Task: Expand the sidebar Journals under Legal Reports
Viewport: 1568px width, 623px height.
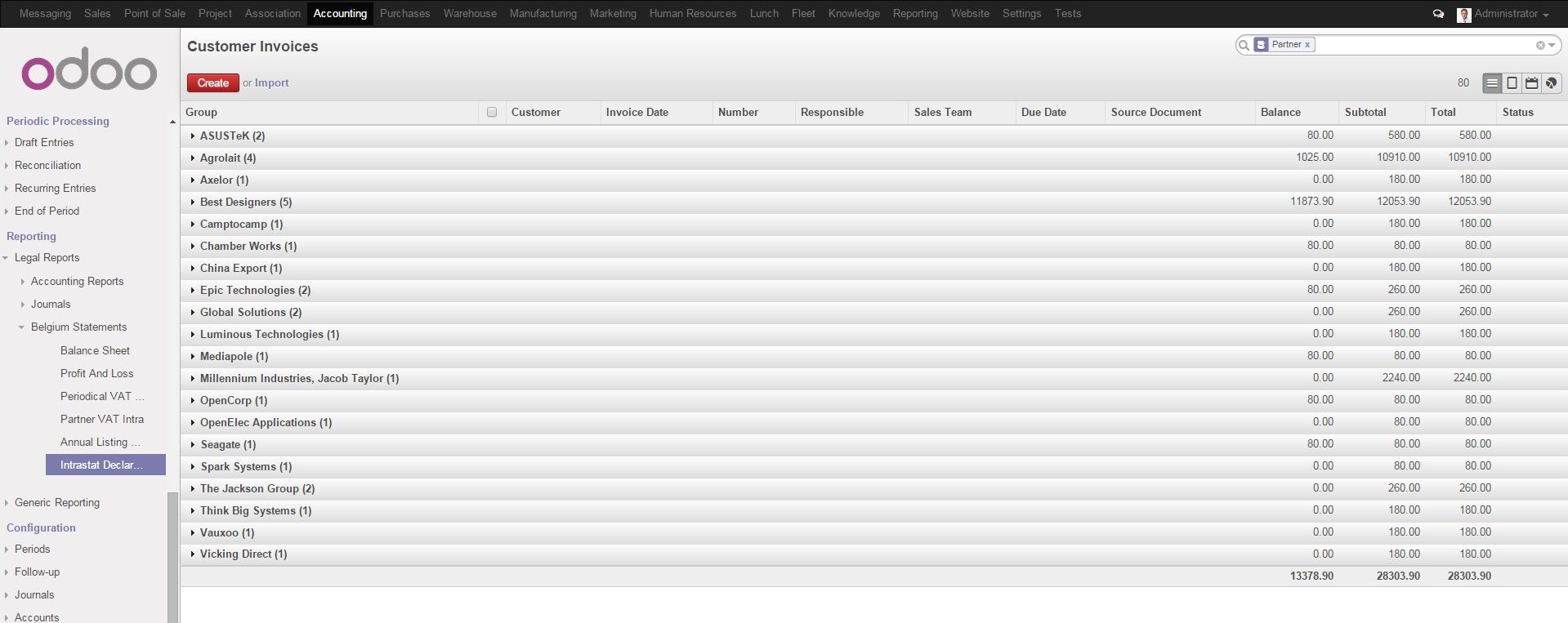Action: 51,305
